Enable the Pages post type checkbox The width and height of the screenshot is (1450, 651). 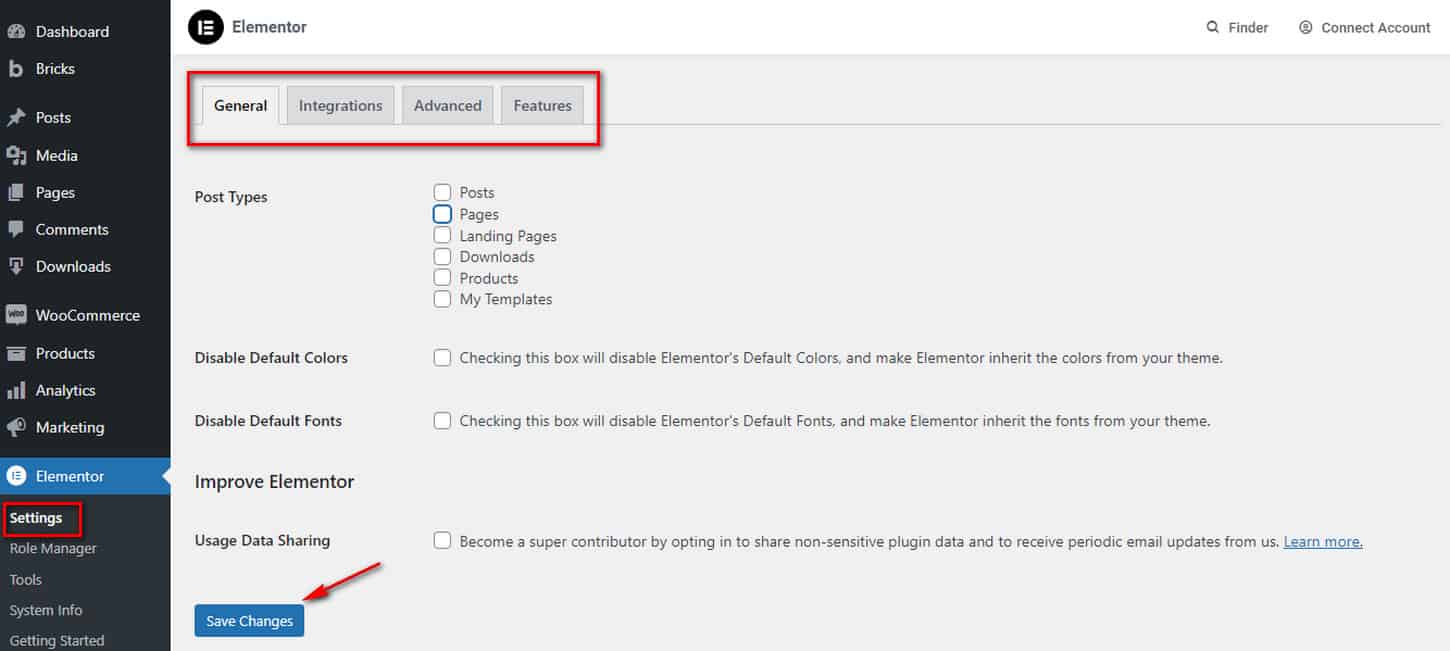coord(442,214)
